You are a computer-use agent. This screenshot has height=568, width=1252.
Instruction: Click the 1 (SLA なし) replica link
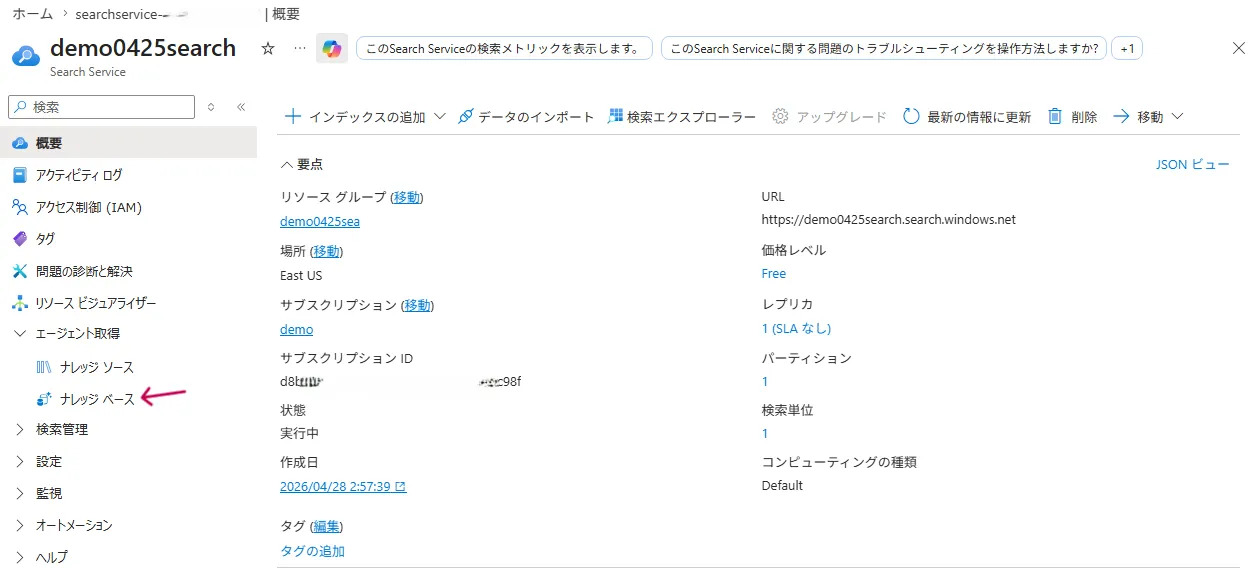pos(796,327)
